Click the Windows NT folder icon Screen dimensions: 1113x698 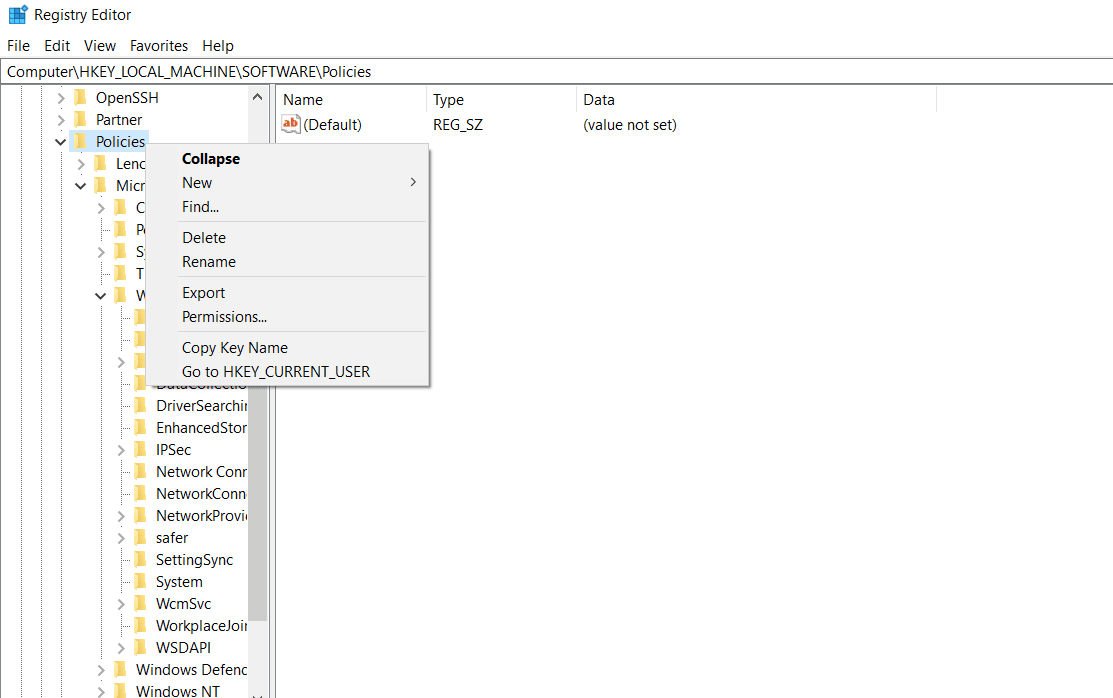click(120, 691)
